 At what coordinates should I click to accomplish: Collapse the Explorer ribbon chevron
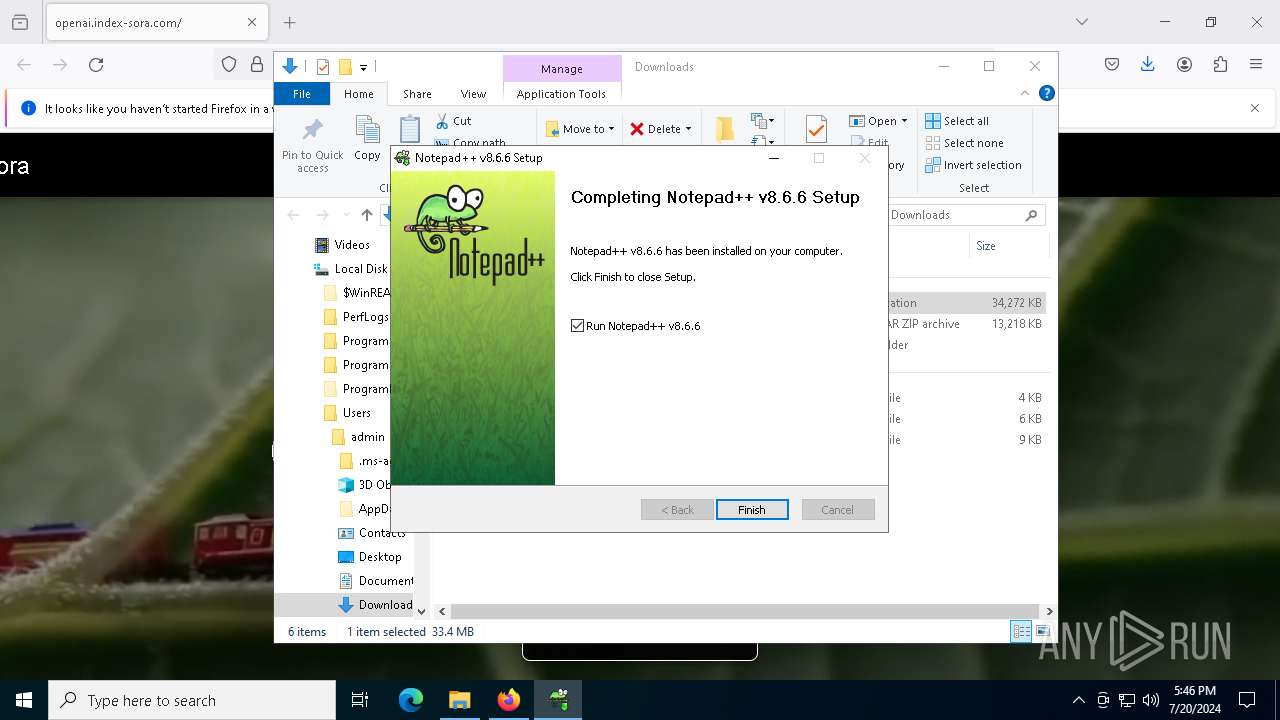click(x=1025, y=93)
